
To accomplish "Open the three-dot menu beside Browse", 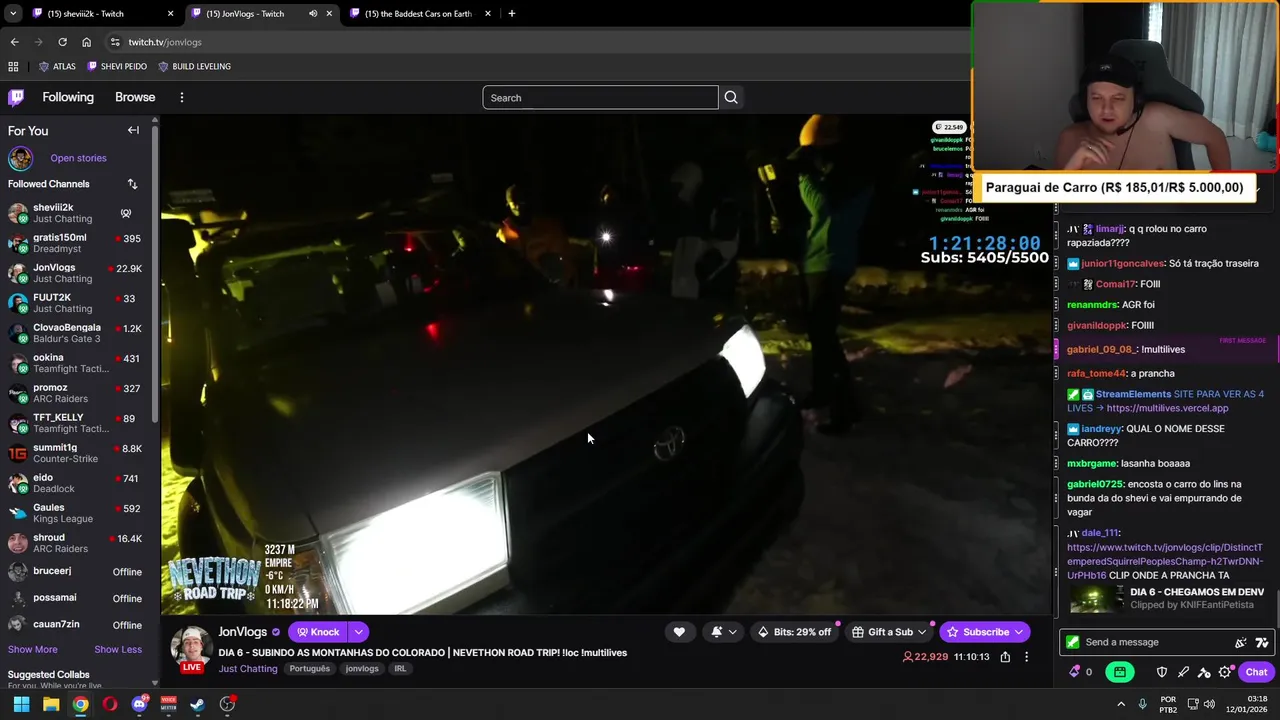I will (x=181, y=97).
